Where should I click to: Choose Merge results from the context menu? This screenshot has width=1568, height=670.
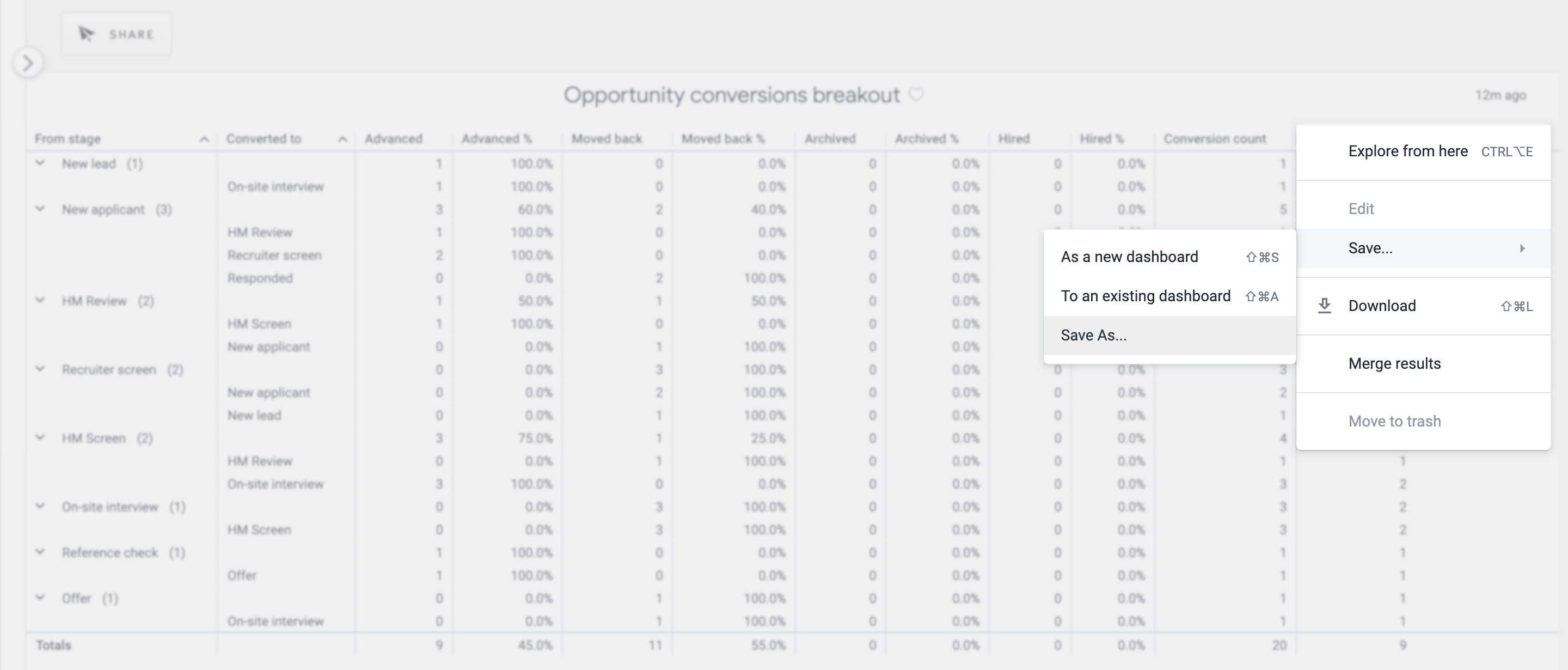(1394, 363)
